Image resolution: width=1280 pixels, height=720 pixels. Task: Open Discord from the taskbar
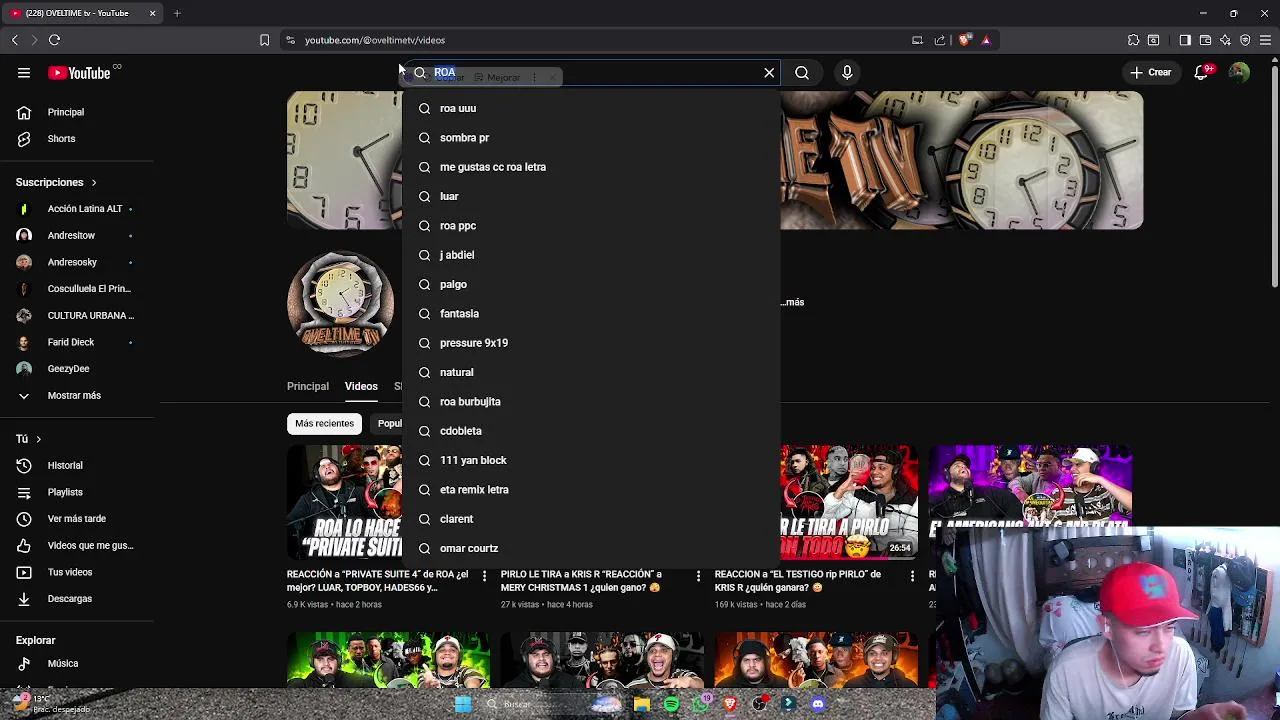tap(818, 704)
